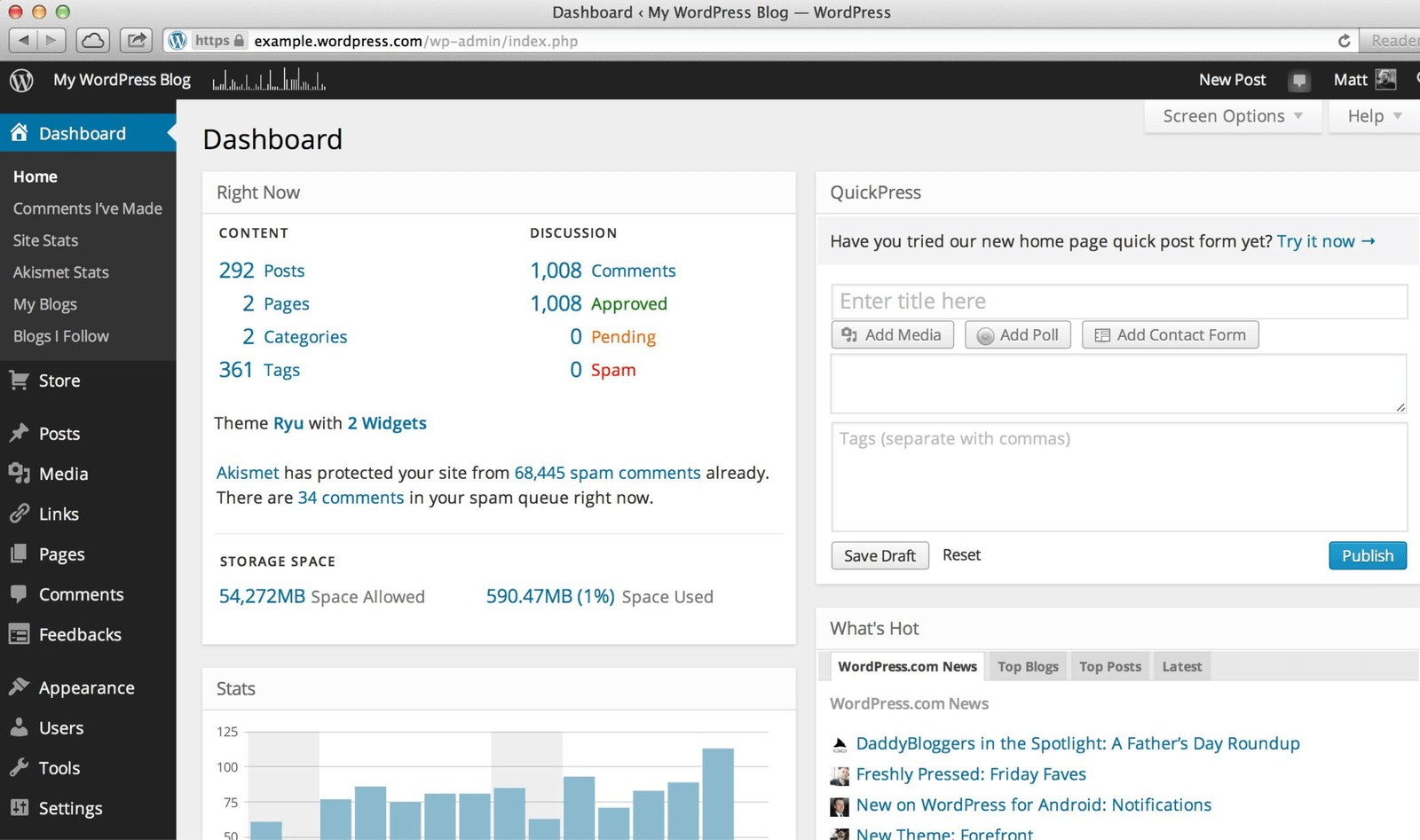Open the 34 comments spam queue link
Screen dimensions: 1420x840
point(351,498)
